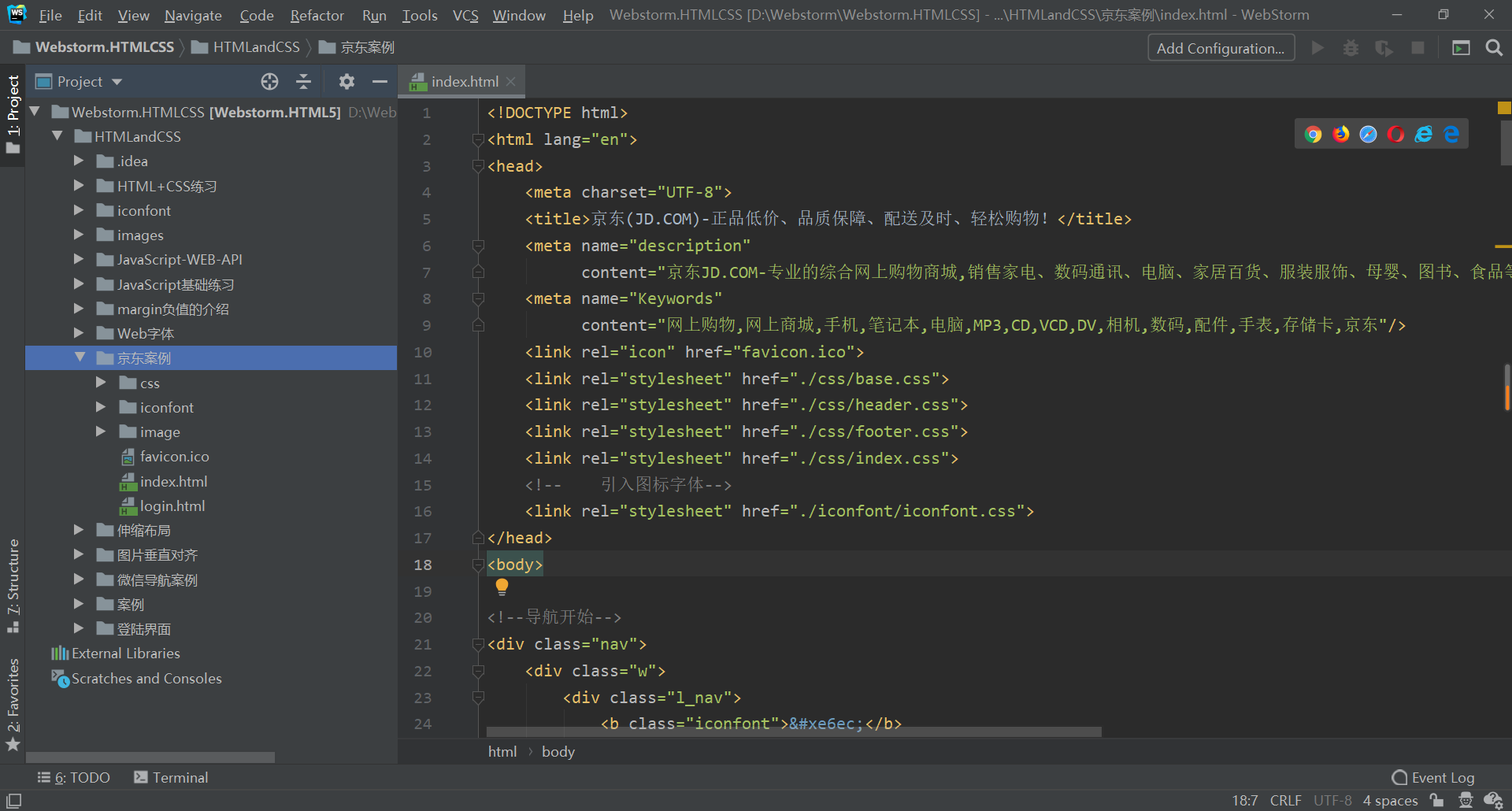Open in Safari browser icon
Screen dimensions: 1512x811
[x=1368, y=135]
